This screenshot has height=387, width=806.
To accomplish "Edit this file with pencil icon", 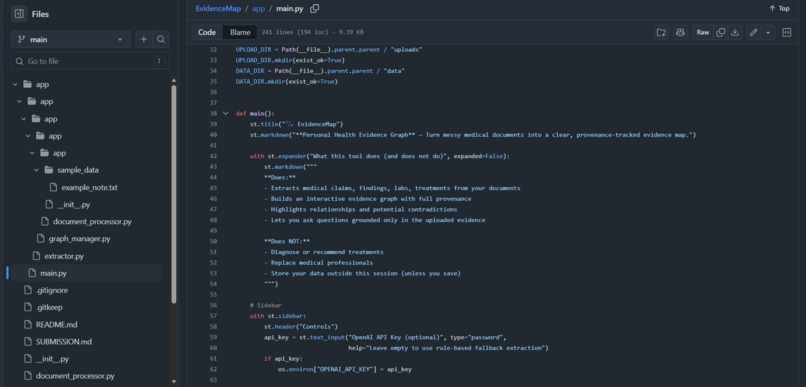I will tap(753, 32).
